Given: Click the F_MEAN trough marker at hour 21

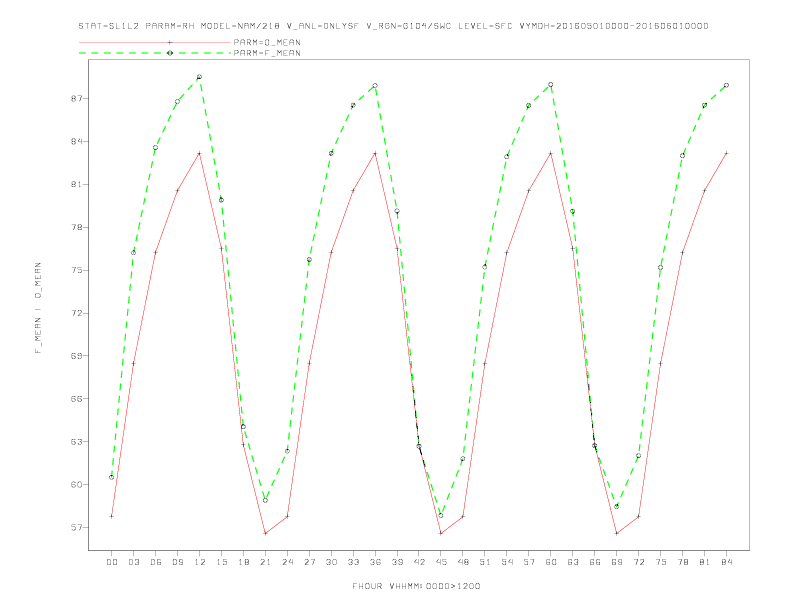Looking at the screenshot, I should point(265,500).
